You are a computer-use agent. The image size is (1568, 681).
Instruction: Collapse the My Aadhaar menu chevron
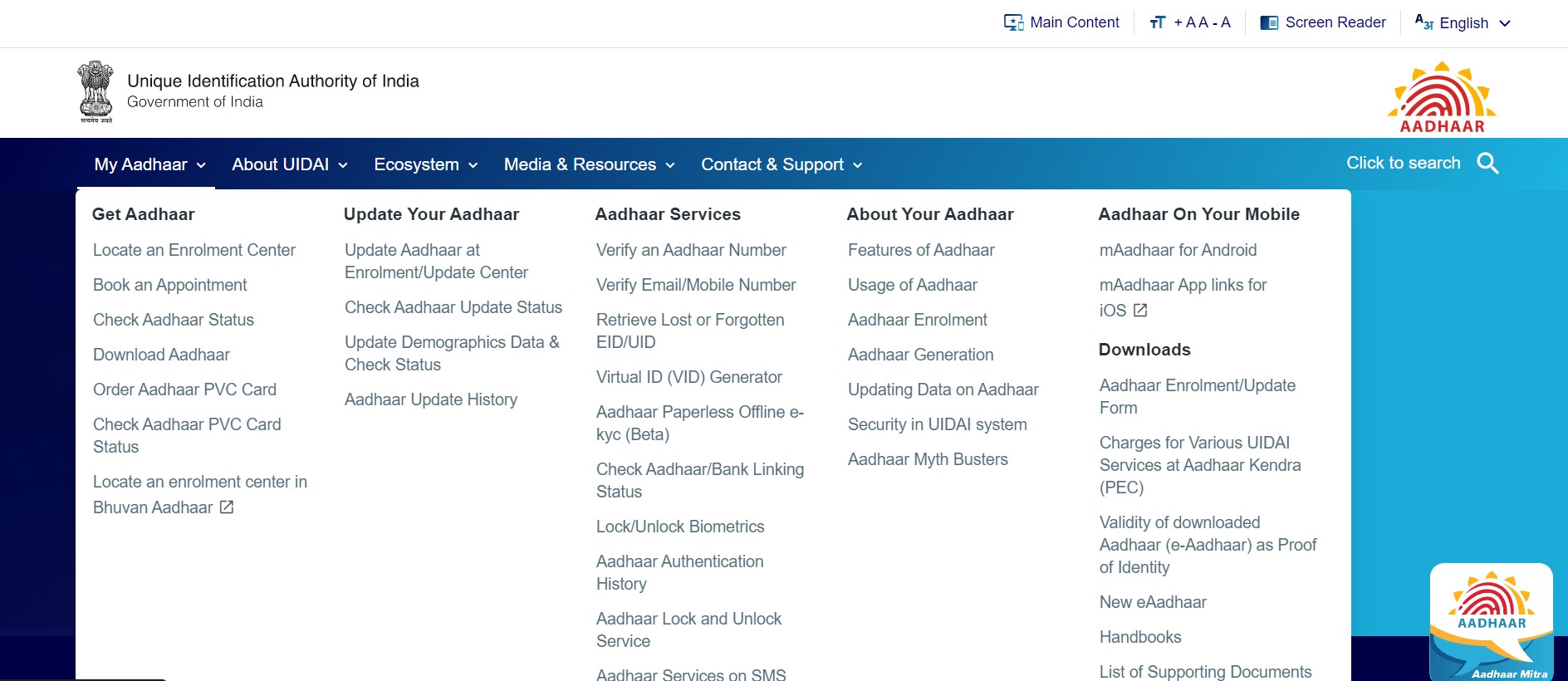point(200,165)
